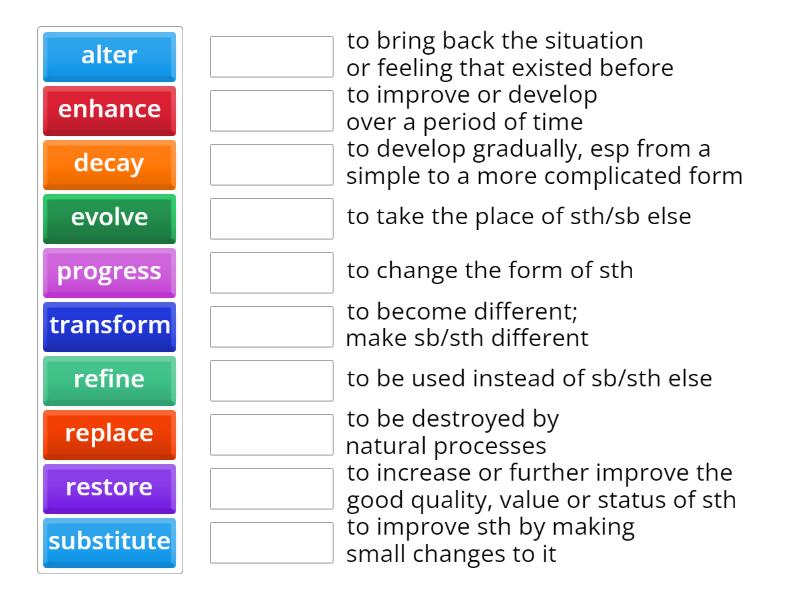This screenshot has height=600, width=800.
Task: Click the box beside 'to become different'
Action: [x=271, y=325]
